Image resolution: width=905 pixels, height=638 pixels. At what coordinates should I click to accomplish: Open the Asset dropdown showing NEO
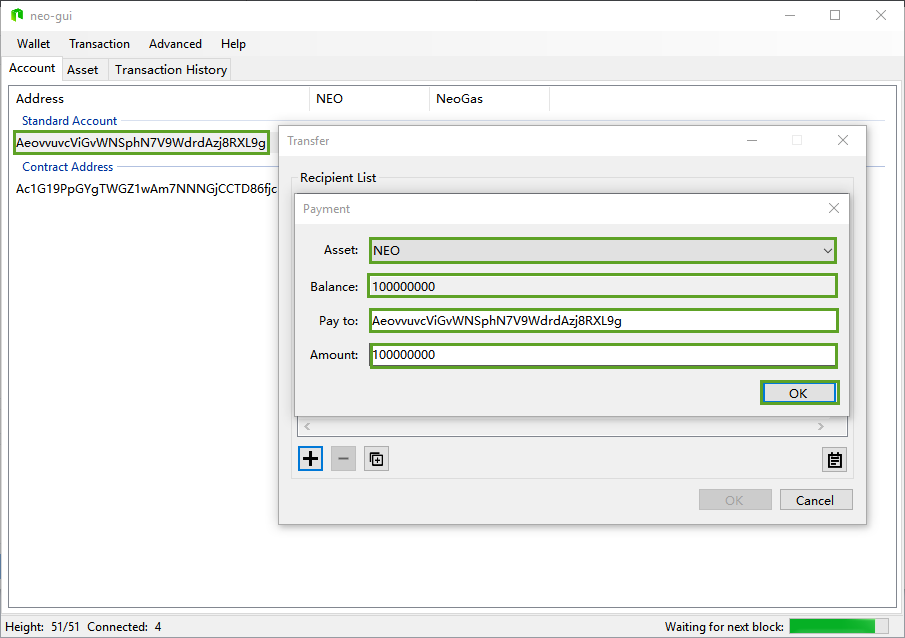point(603,251)
